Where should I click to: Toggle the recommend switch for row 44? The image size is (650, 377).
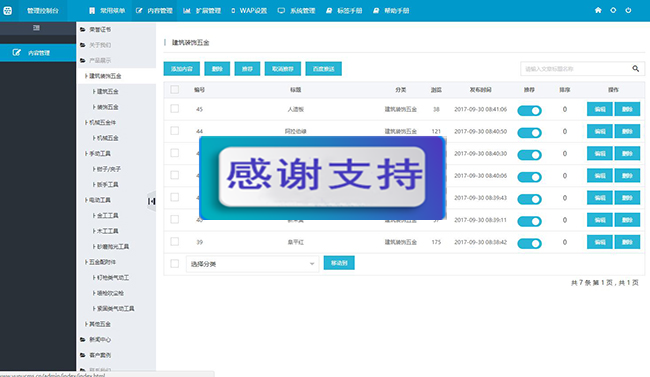click(529, 133)
